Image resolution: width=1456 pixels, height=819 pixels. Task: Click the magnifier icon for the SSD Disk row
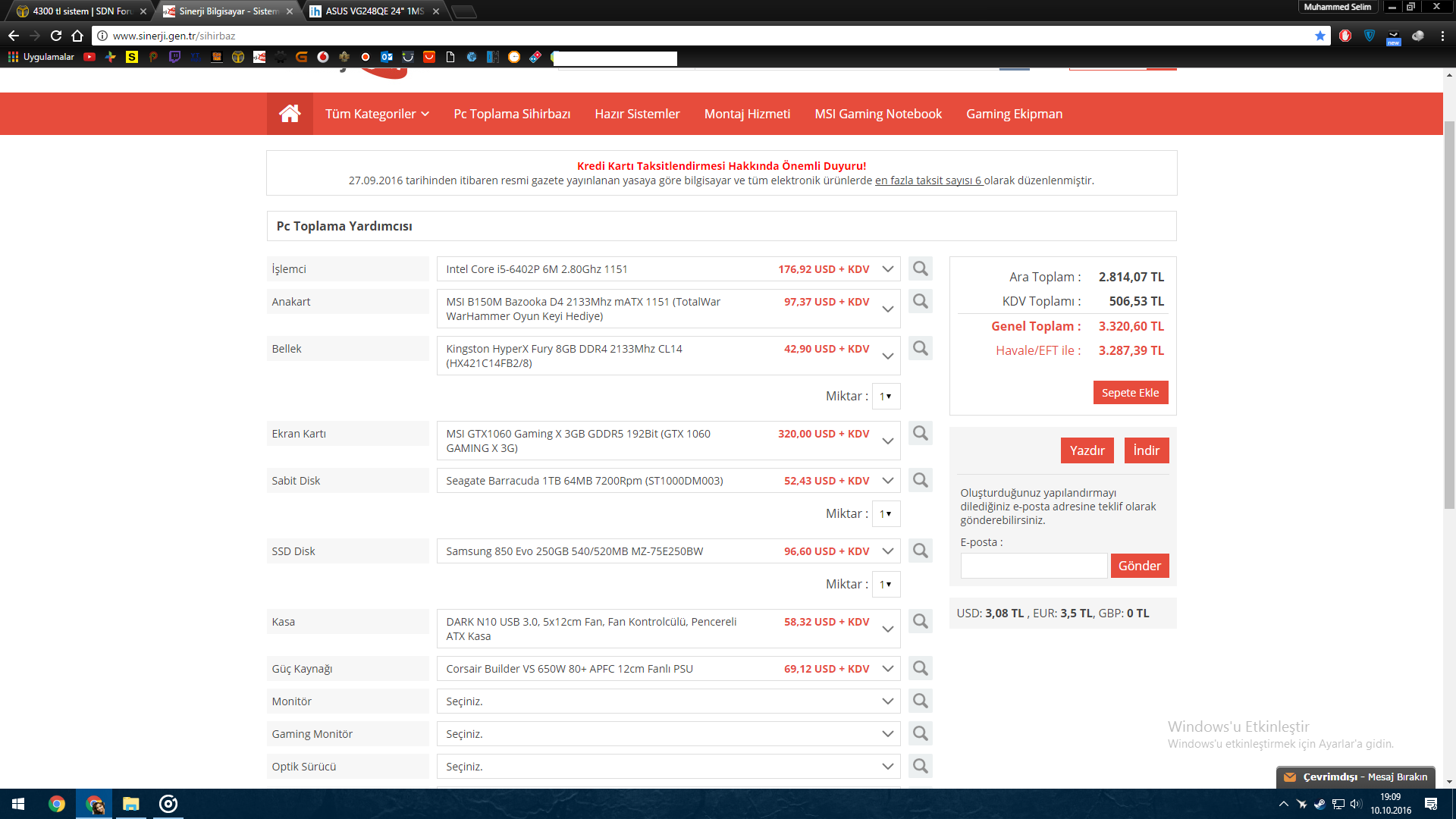tap(920, 551)
